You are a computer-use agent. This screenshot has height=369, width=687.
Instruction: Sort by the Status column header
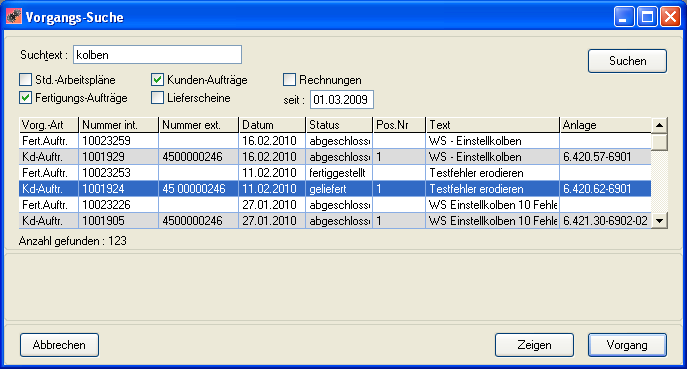tap(339, 125)
